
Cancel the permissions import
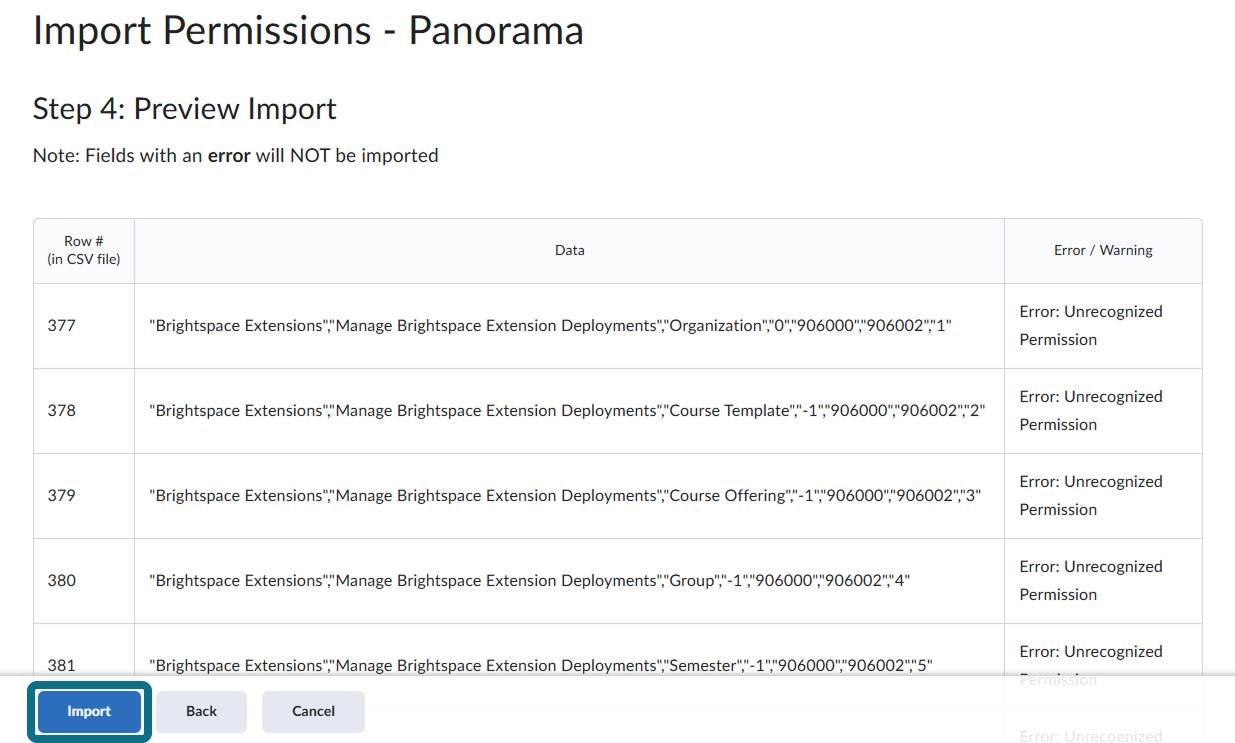click(x=313, y=711)
